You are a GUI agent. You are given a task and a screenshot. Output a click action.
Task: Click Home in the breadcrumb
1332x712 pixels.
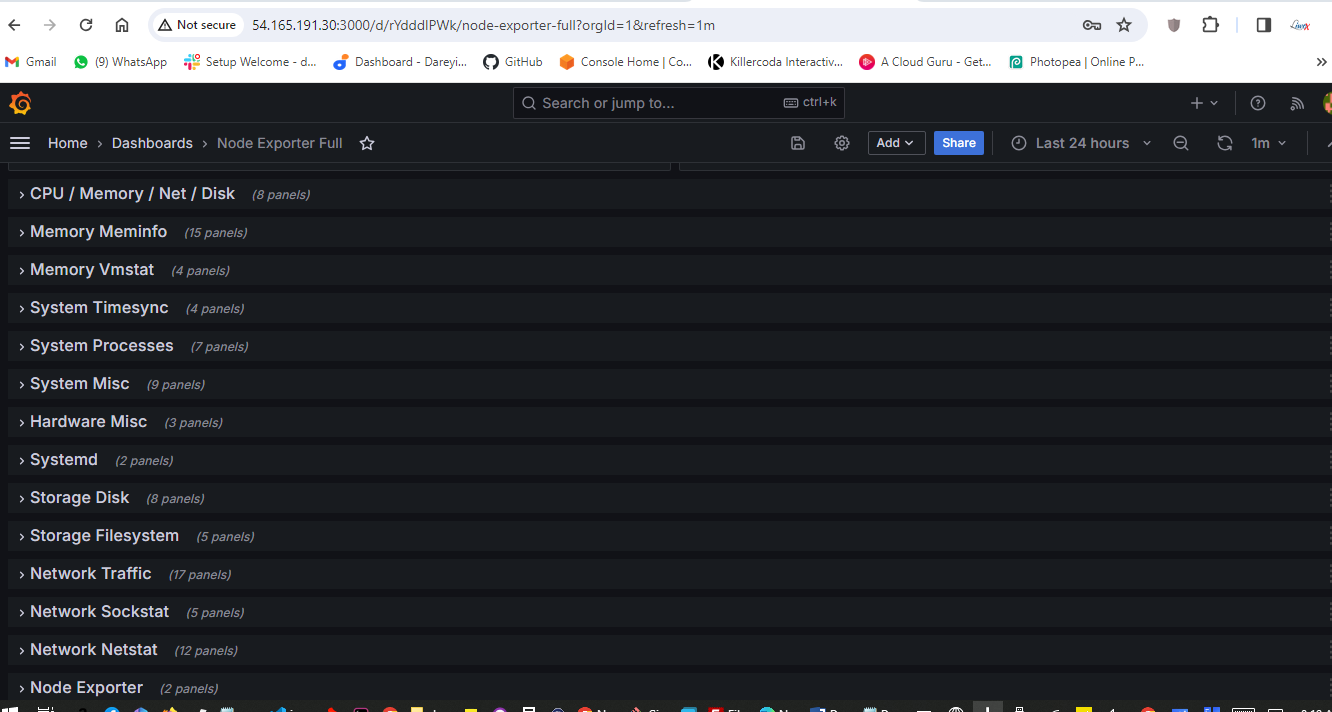pyautogui.click(x=68, y=143)
